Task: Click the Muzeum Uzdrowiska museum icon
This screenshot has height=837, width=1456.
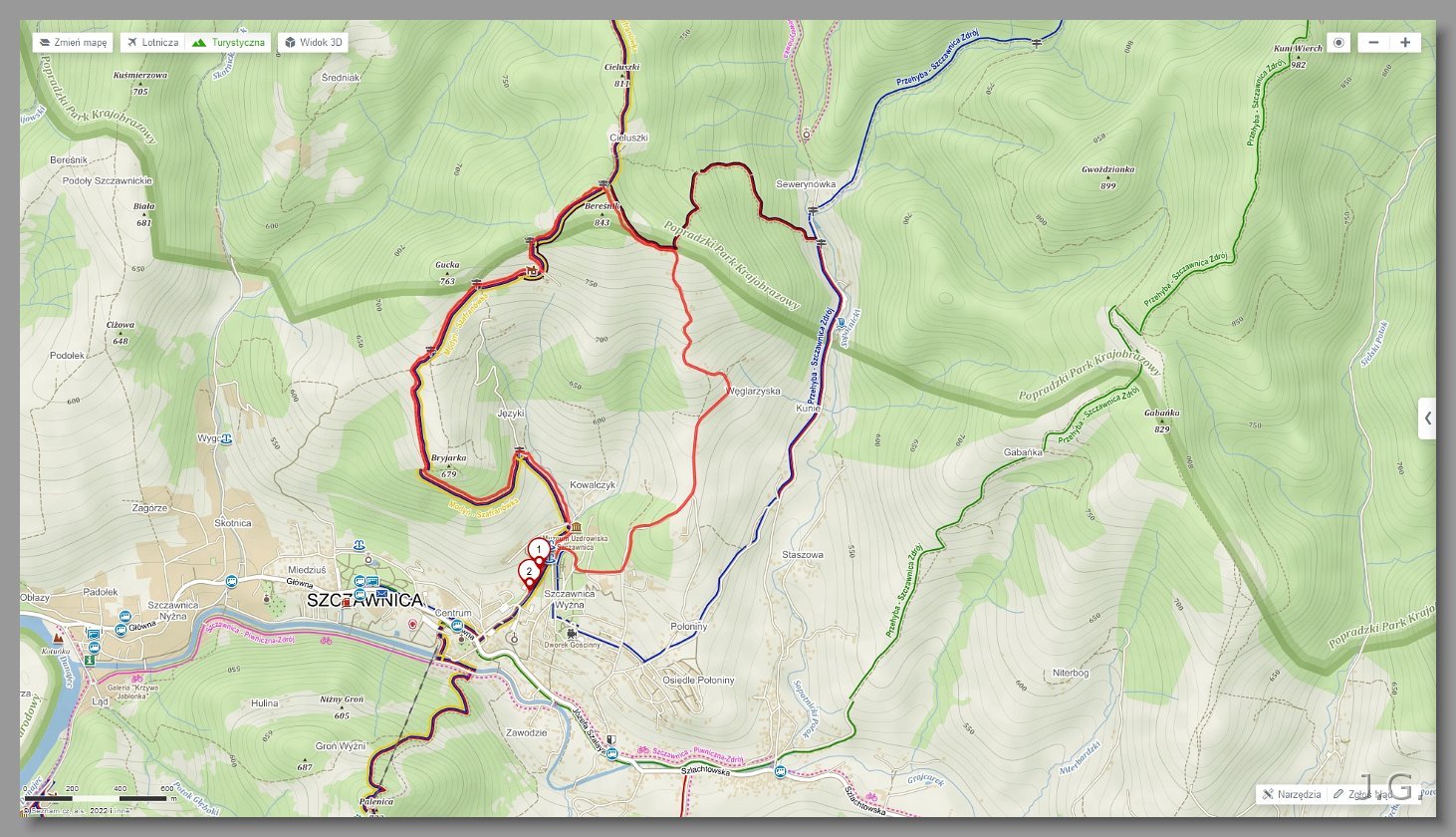Action: [578, 526]
